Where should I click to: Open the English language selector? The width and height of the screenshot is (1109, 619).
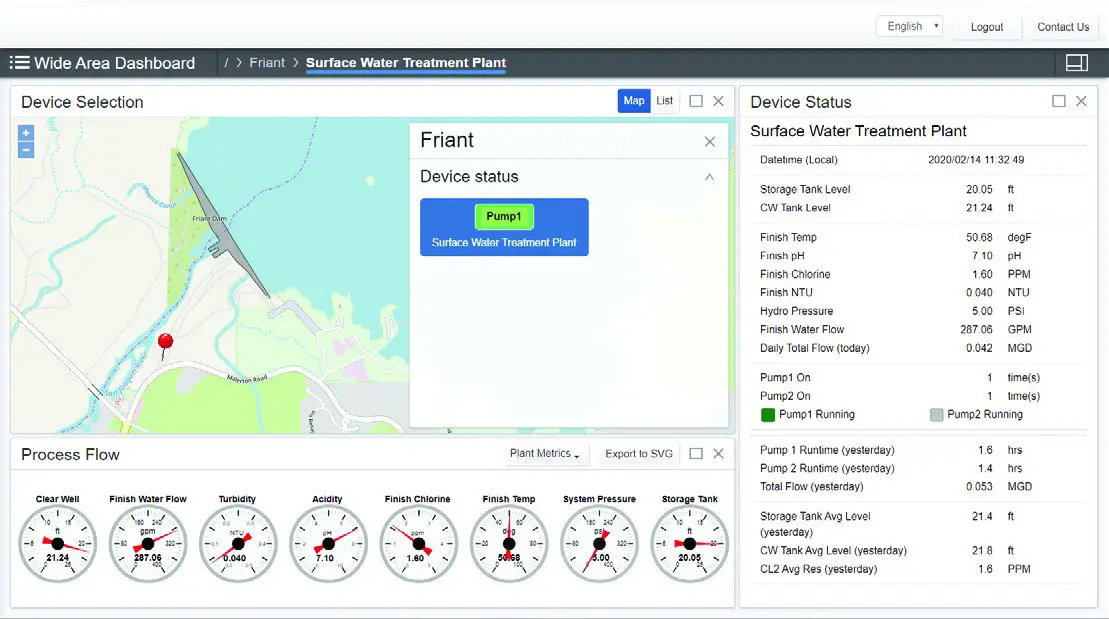coord(909,26)
